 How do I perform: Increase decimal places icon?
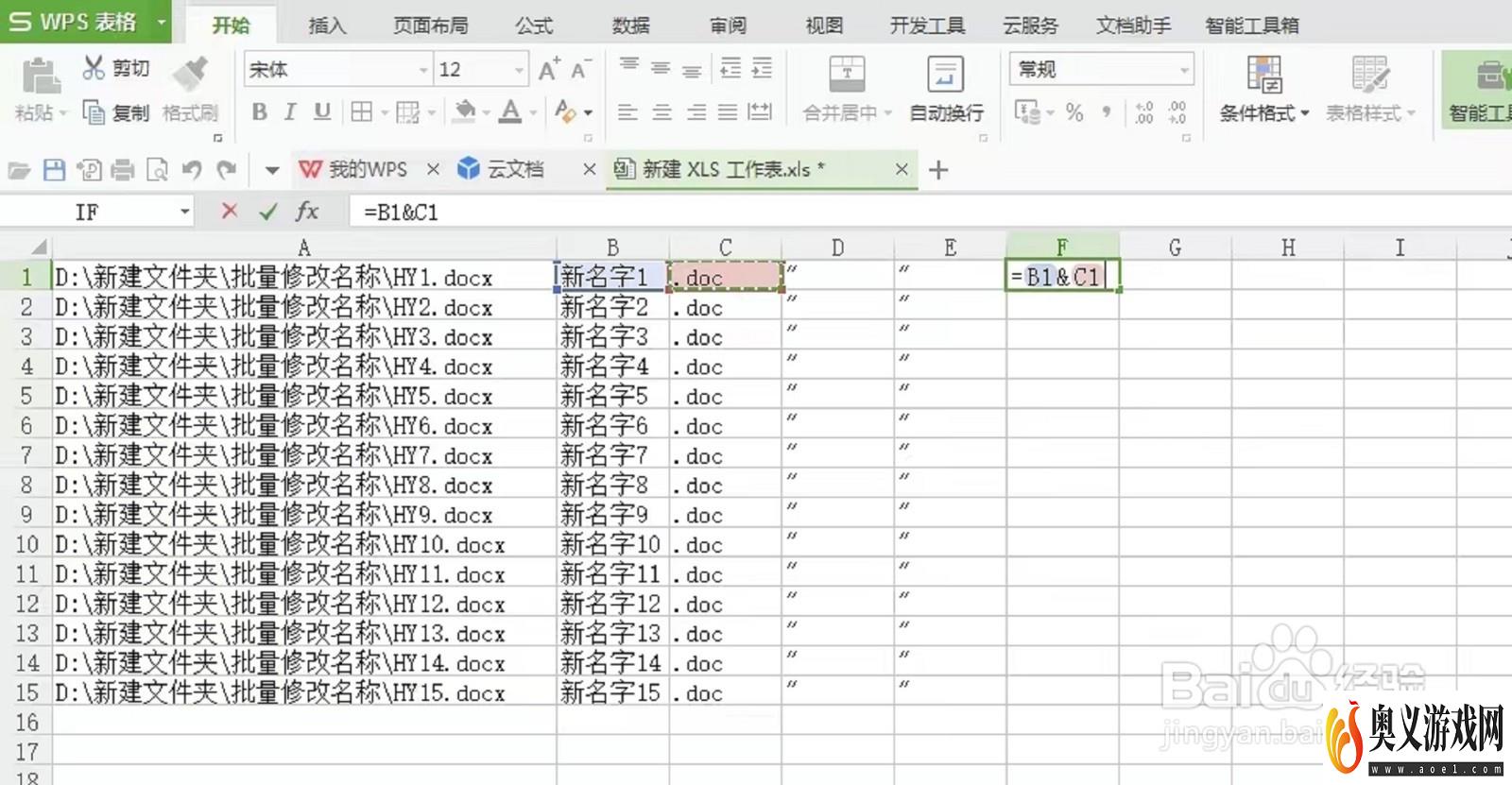pyautogui.click(x=1144, y=112)
